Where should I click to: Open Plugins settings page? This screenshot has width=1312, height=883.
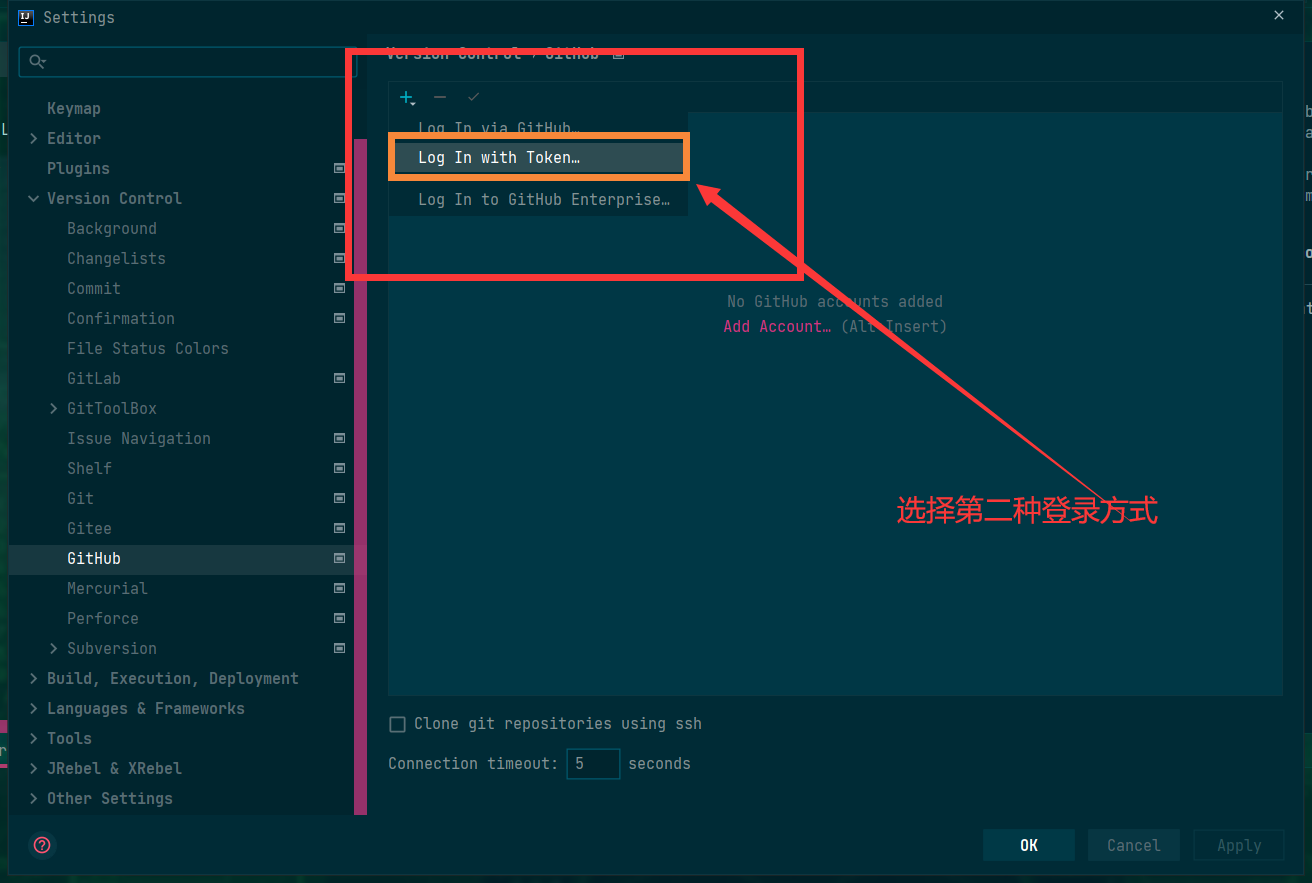click(x=78, y=168)
